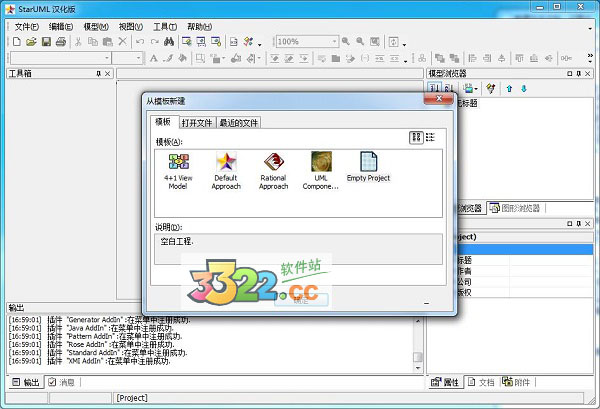Click the model browser filter icon
The height and width of the screenshot is (409, 600).
(491, 88)
